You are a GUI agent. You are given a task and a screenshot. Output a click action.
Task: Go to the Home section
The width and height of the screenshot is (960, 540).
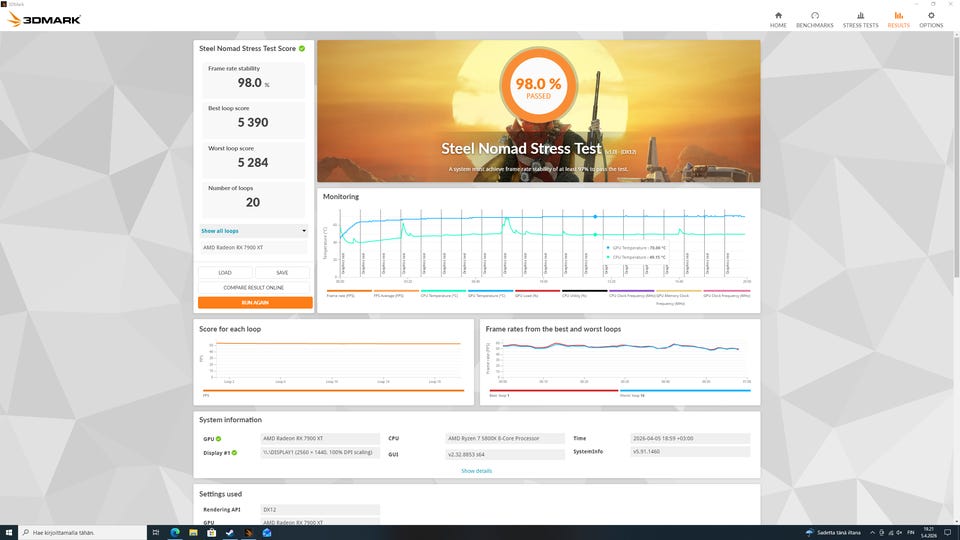pos(778,20)
